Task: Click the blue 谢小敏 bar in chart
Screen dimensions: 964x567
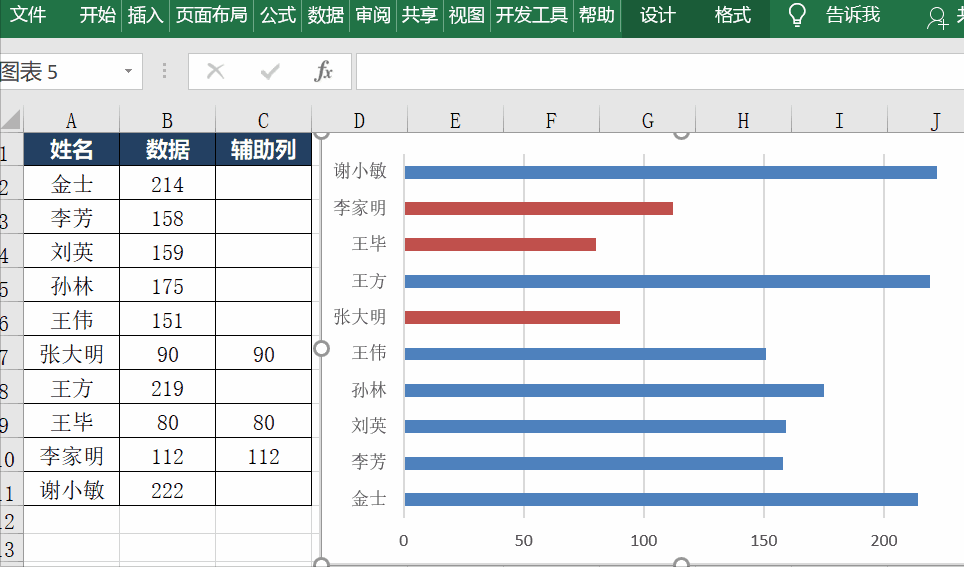Action: 671,172
